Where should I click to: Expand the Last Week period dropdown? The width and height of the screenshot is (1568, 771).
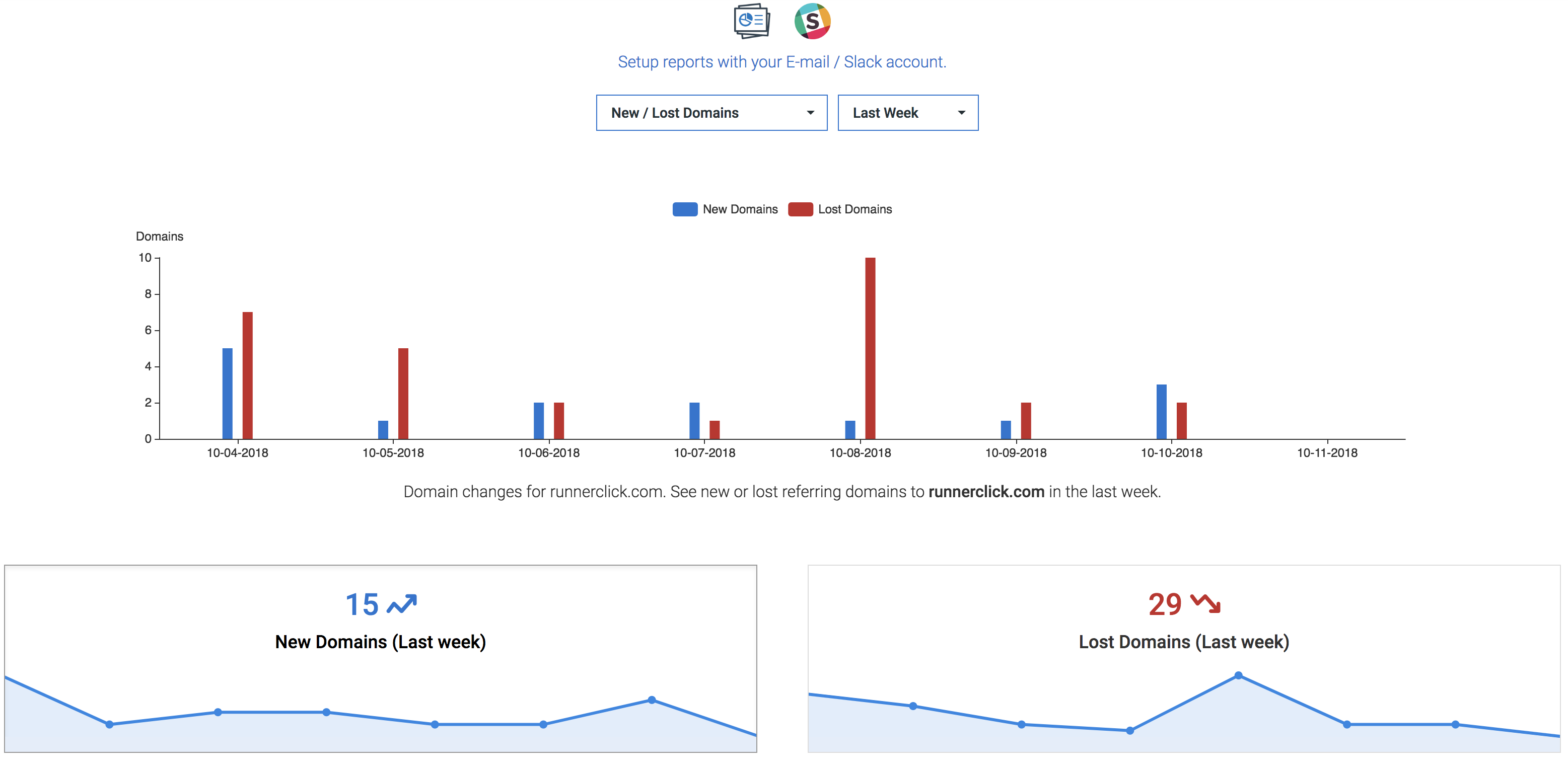[907, 113]
